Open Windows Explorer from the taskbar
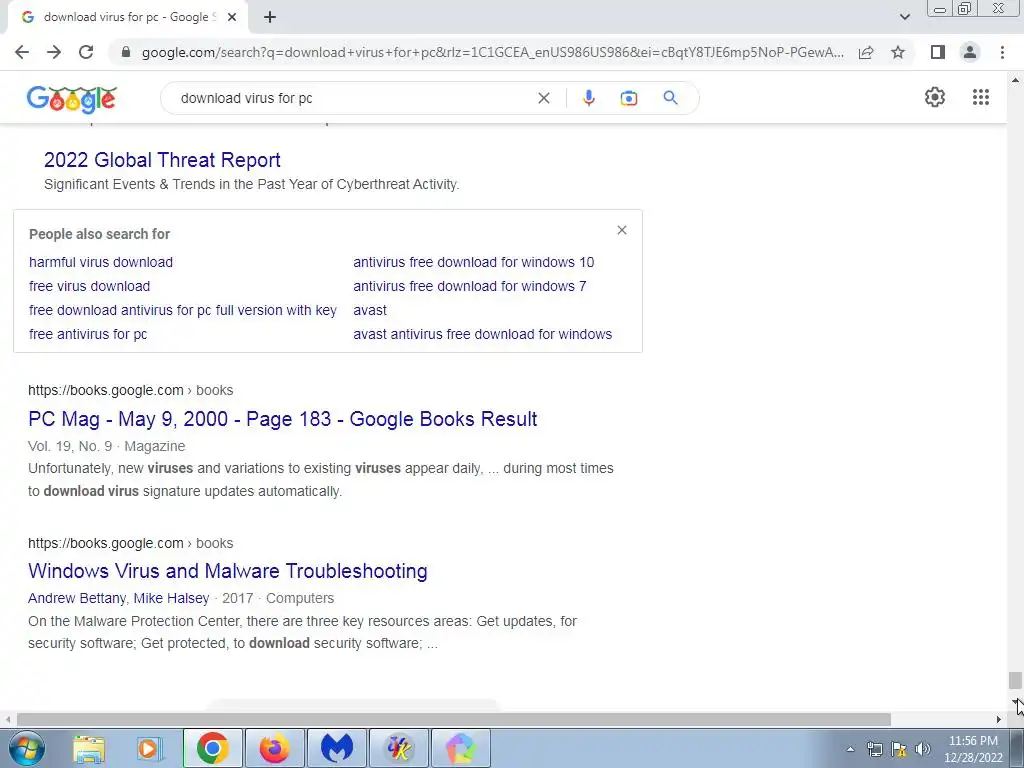 point(89,748)
